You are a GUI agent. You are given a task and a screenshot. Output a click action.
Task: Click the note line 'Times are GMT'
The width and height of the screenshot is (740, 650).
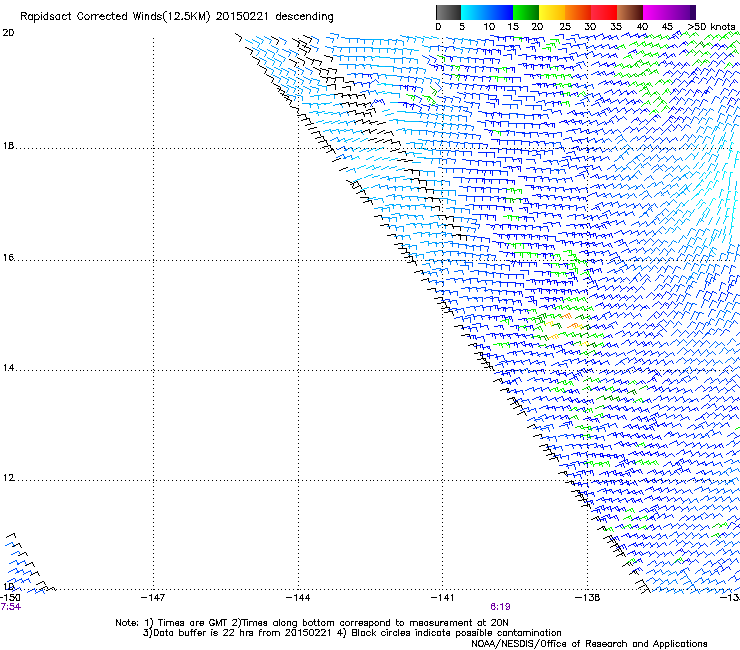[193, 623]
